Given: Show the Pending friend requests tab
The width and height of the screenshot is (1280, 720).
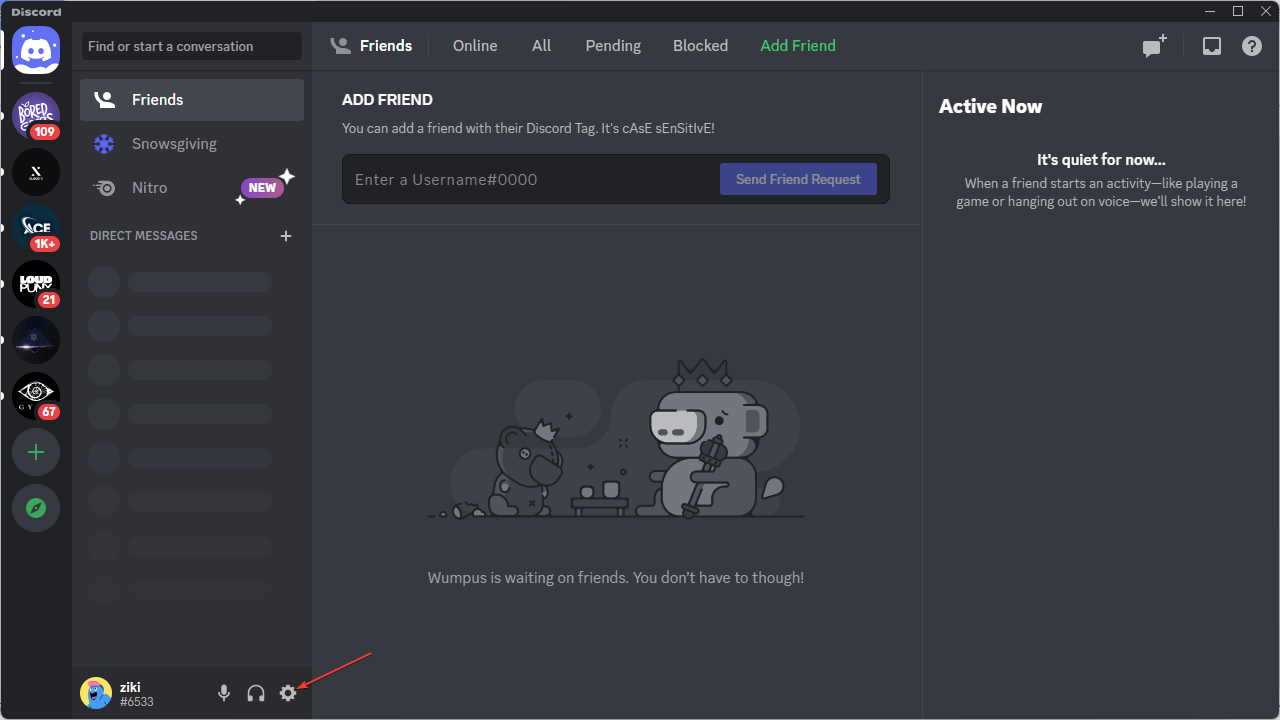Looking at the screenshot, I should coord(613,46).
